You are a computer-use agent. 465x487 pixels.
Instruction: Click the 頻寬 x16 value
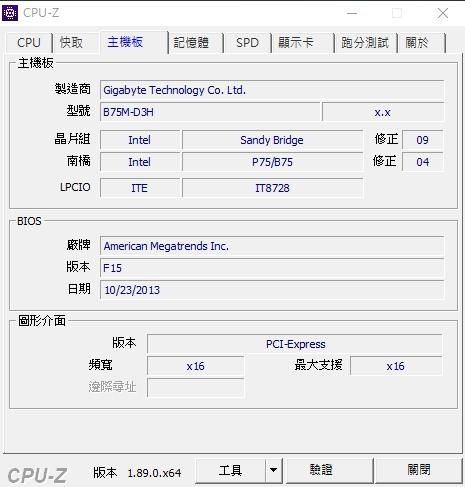(196, 366)
